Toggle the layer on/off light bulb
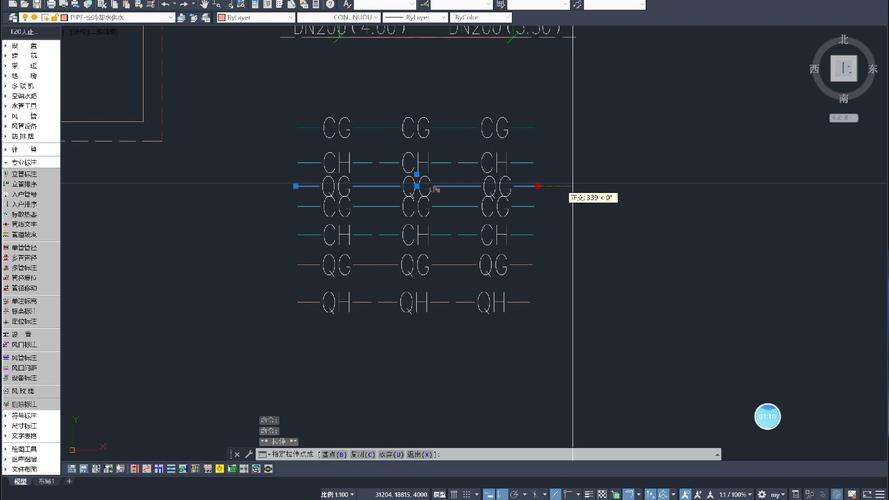The width and height of the screenshot is (889, 500). click(x=24, y=18)
